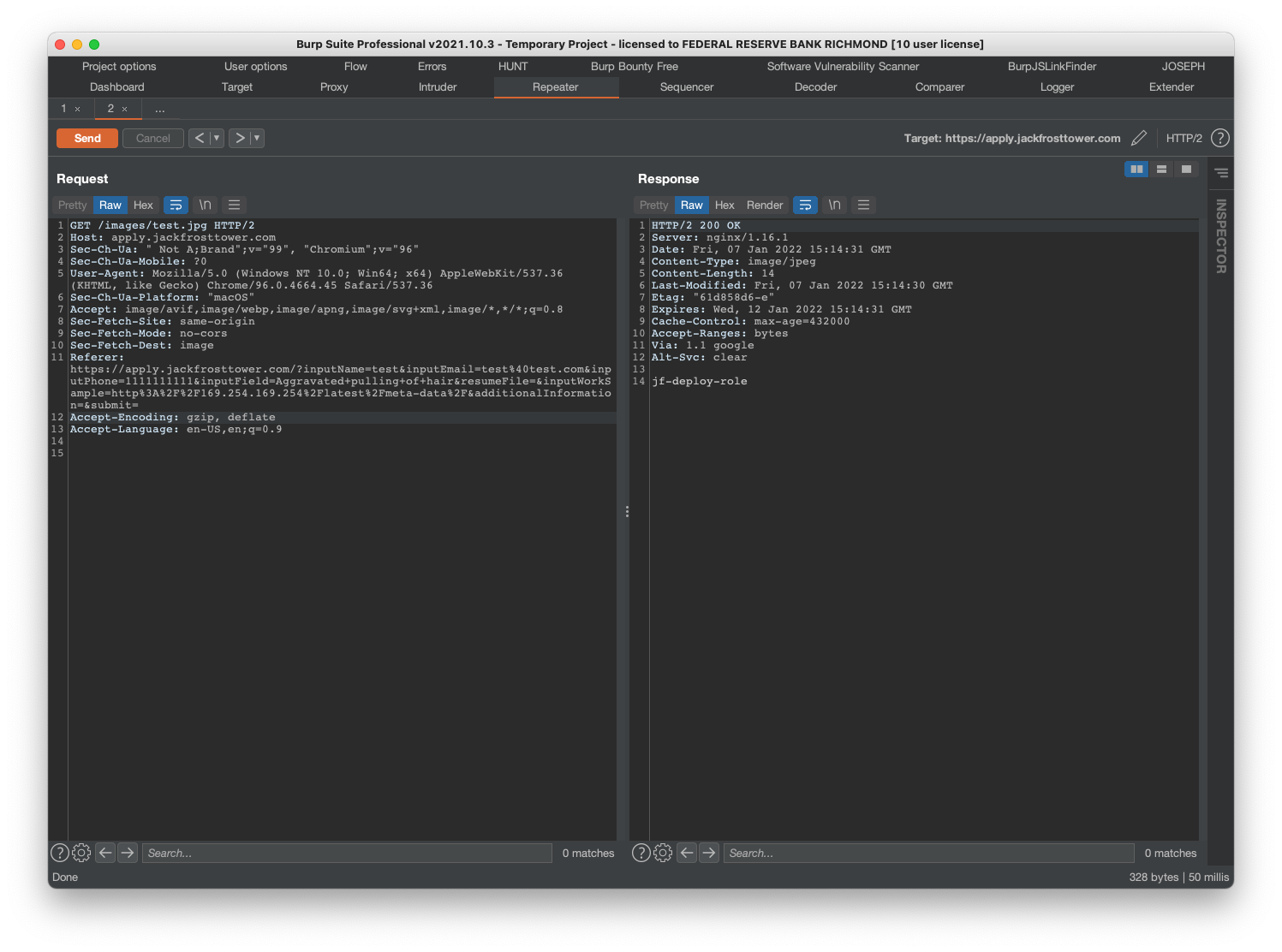1282x952 pixels.
Task: Open the Logger tab
Action: coord(1057,87)
